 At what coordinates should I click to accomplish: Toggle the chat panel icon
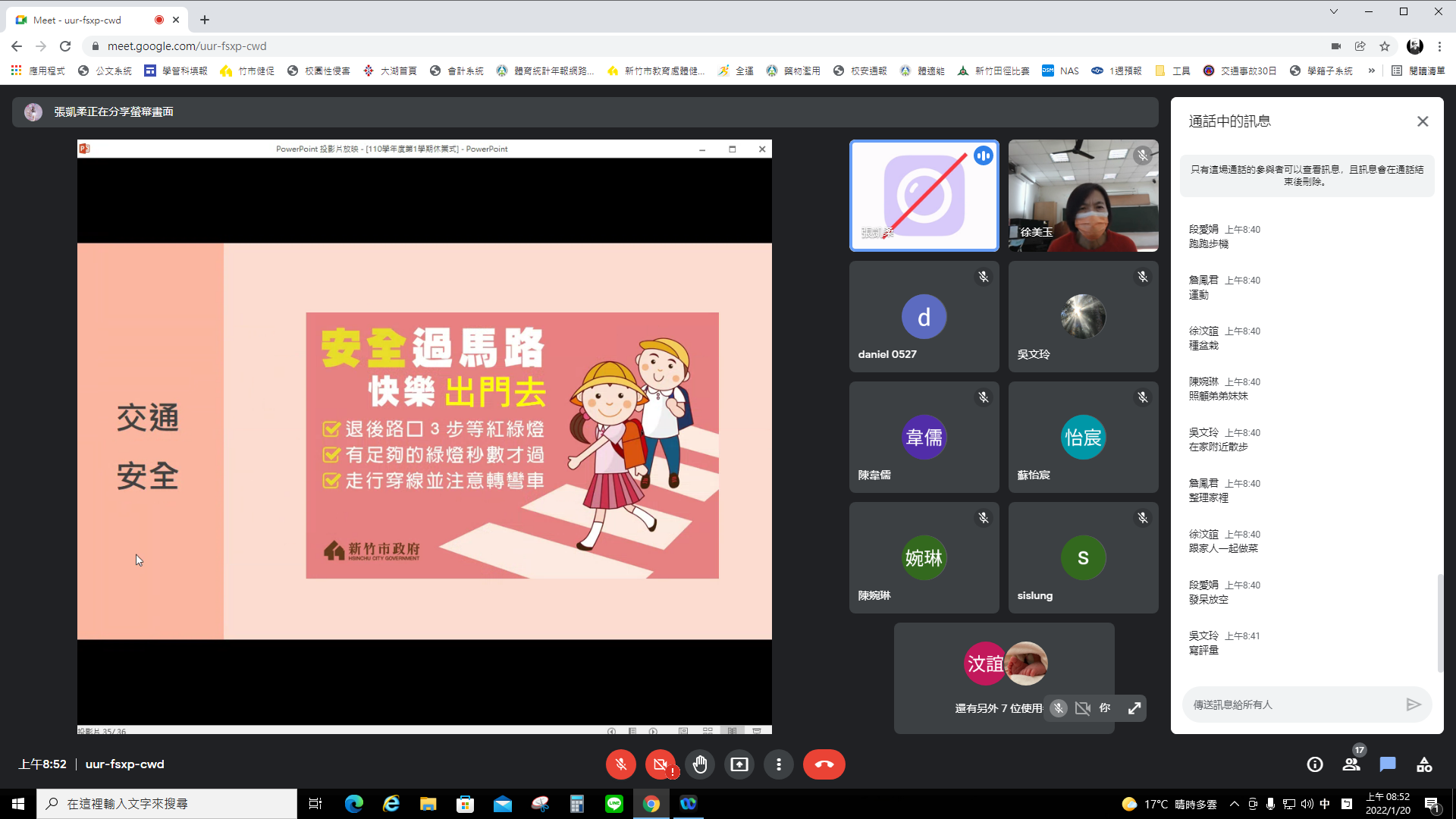point(1388,764)
